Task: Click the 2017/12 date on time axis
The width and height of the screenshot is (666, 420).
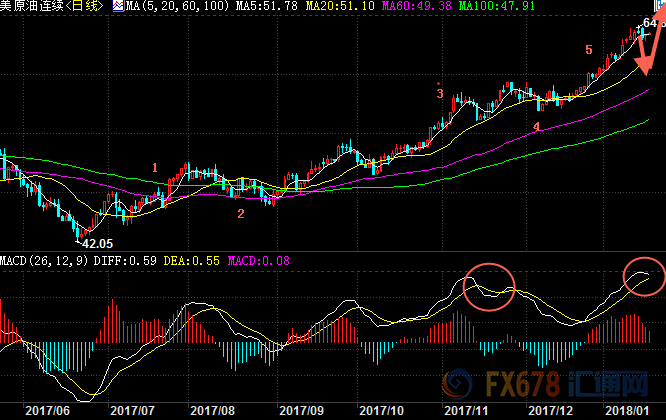Action: pos(550,411)
